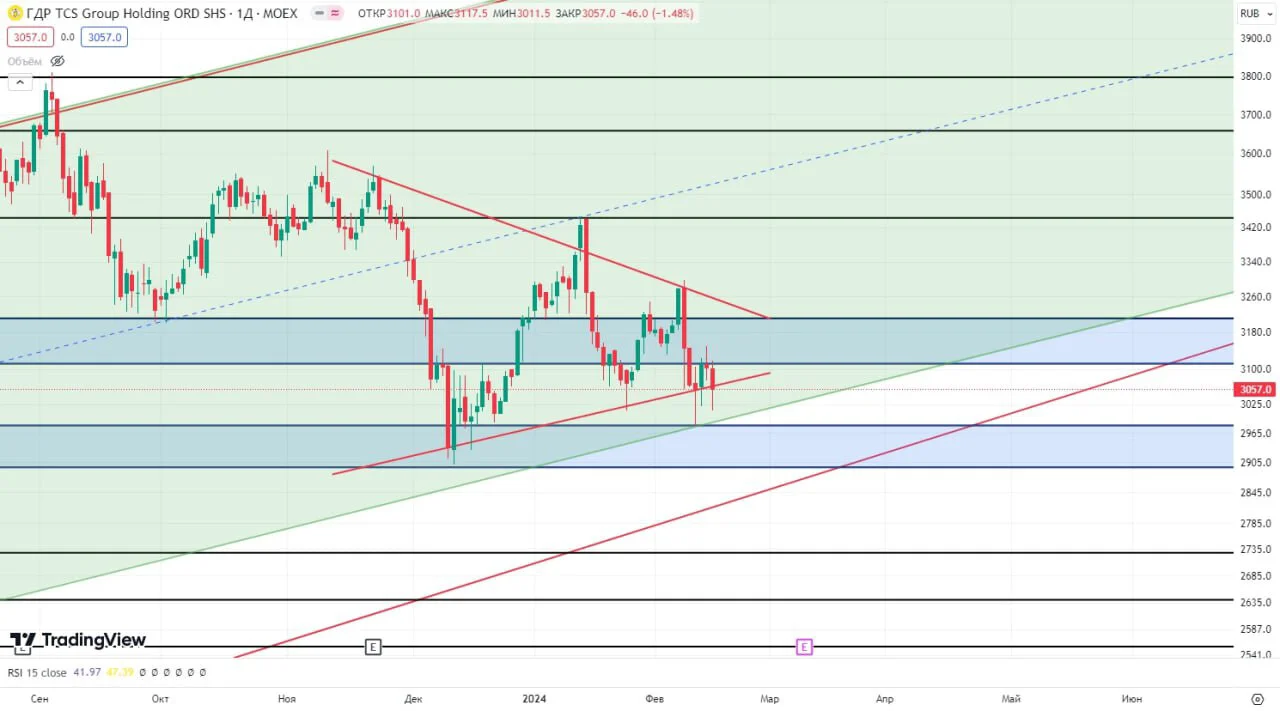Click the Мар label on the time axis
1280x711 pixels.
pos(768,698)
